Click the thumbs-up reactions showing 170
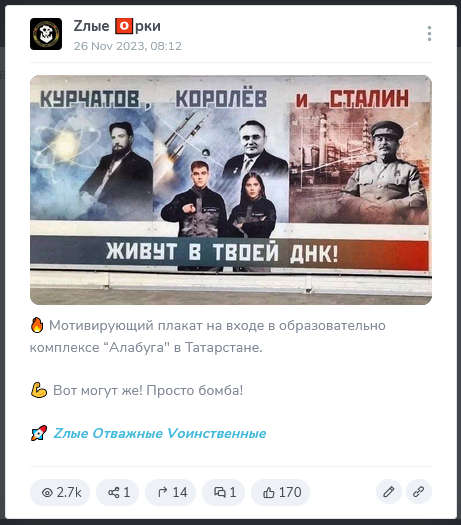The height and width of the screenshot is (525, 461). (x=281, y=492)
